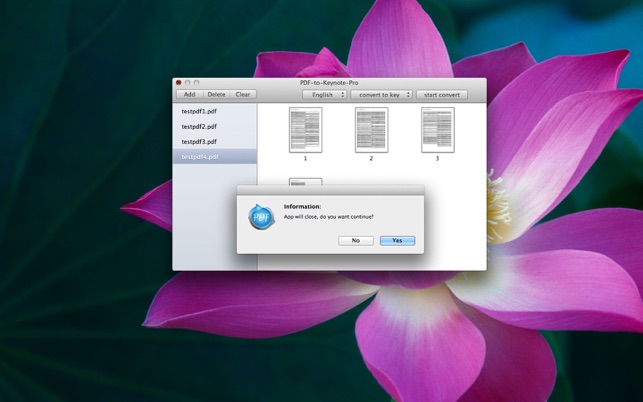Open the convert to key dropdown
Screen dimensions: 643x402
(x=381, y=95)
